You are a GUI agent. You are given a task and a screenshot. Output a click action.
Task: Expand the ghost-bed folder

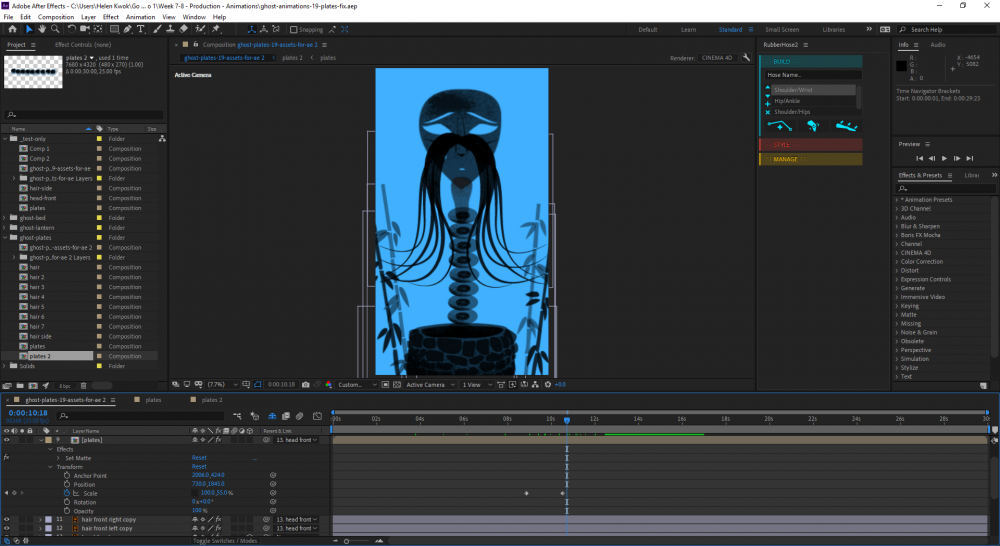(x=5, y=218)
